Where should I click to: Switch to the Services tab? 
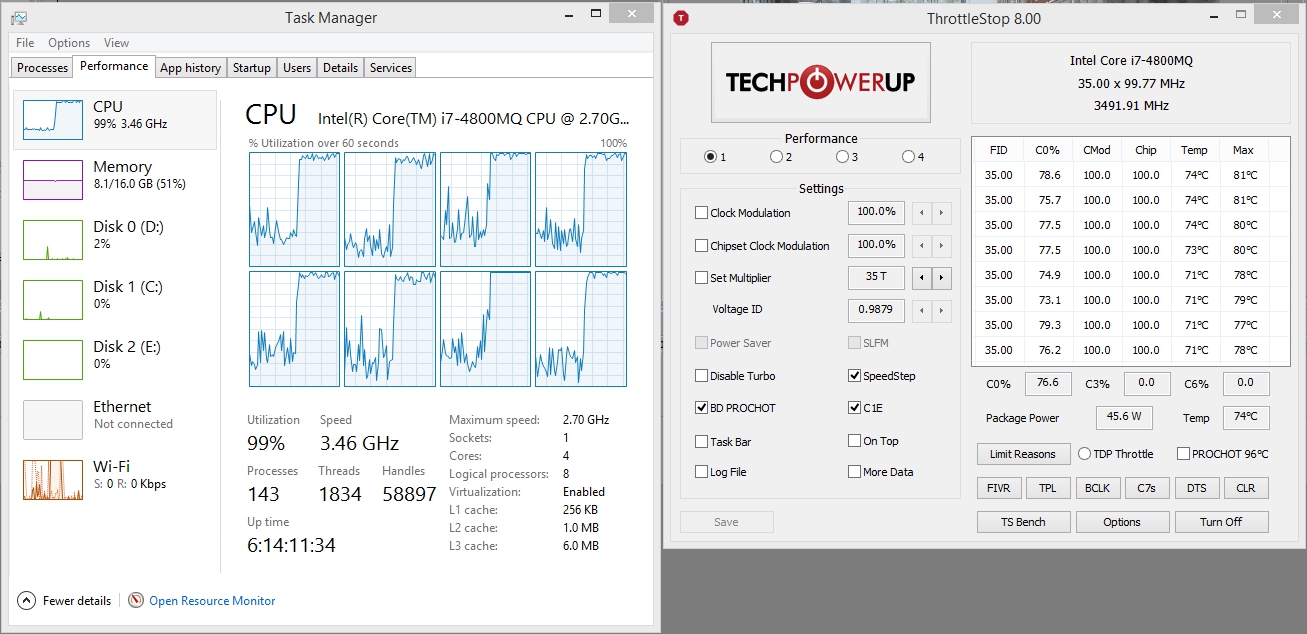click(390, 68)
